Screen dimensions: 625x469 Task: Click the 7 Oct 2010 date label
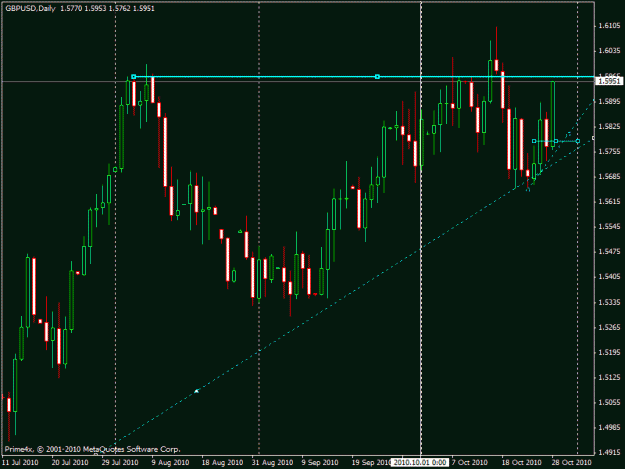(x=470, y=463)
